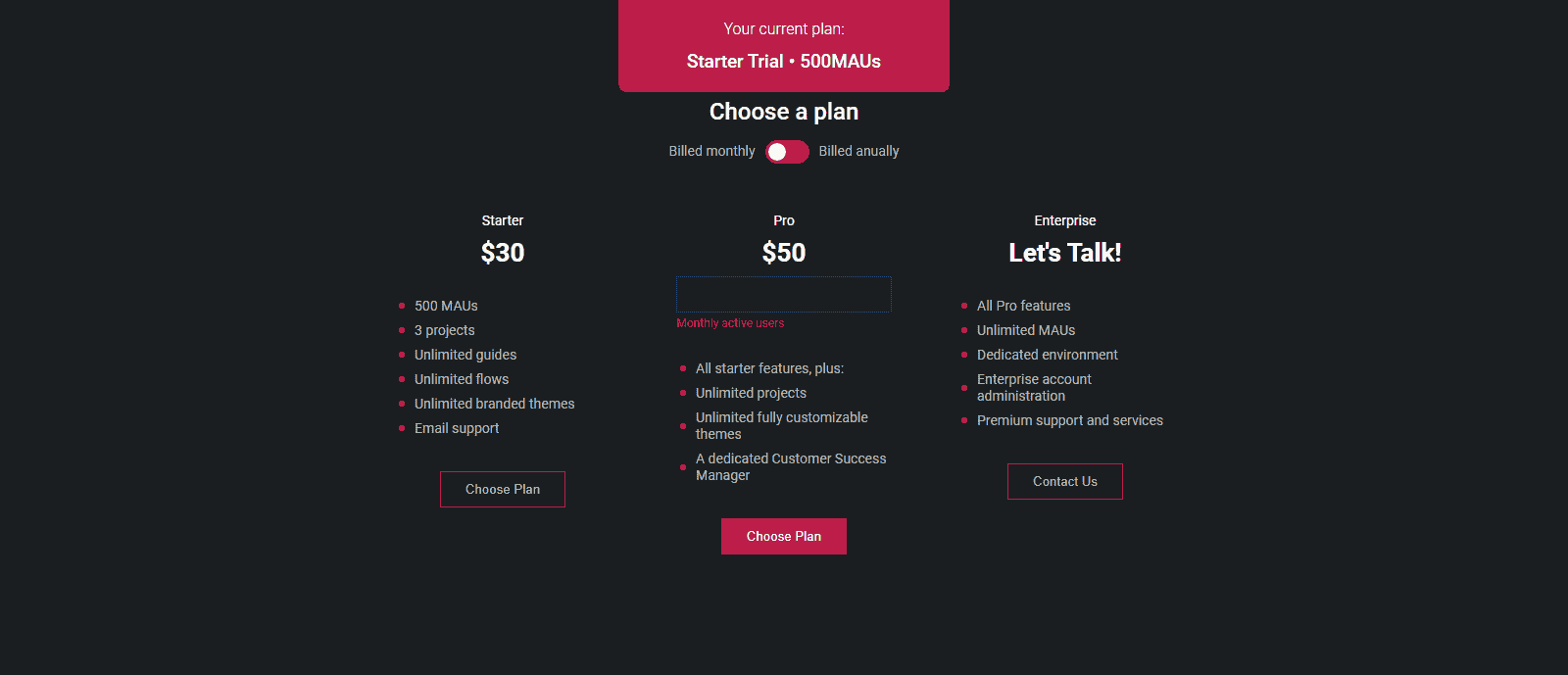Click the "Dedicated environment" feature item
Image resolution: width=1568 pixels, height=675 pixels.
pyautogui.click(x=1047, y=355)
